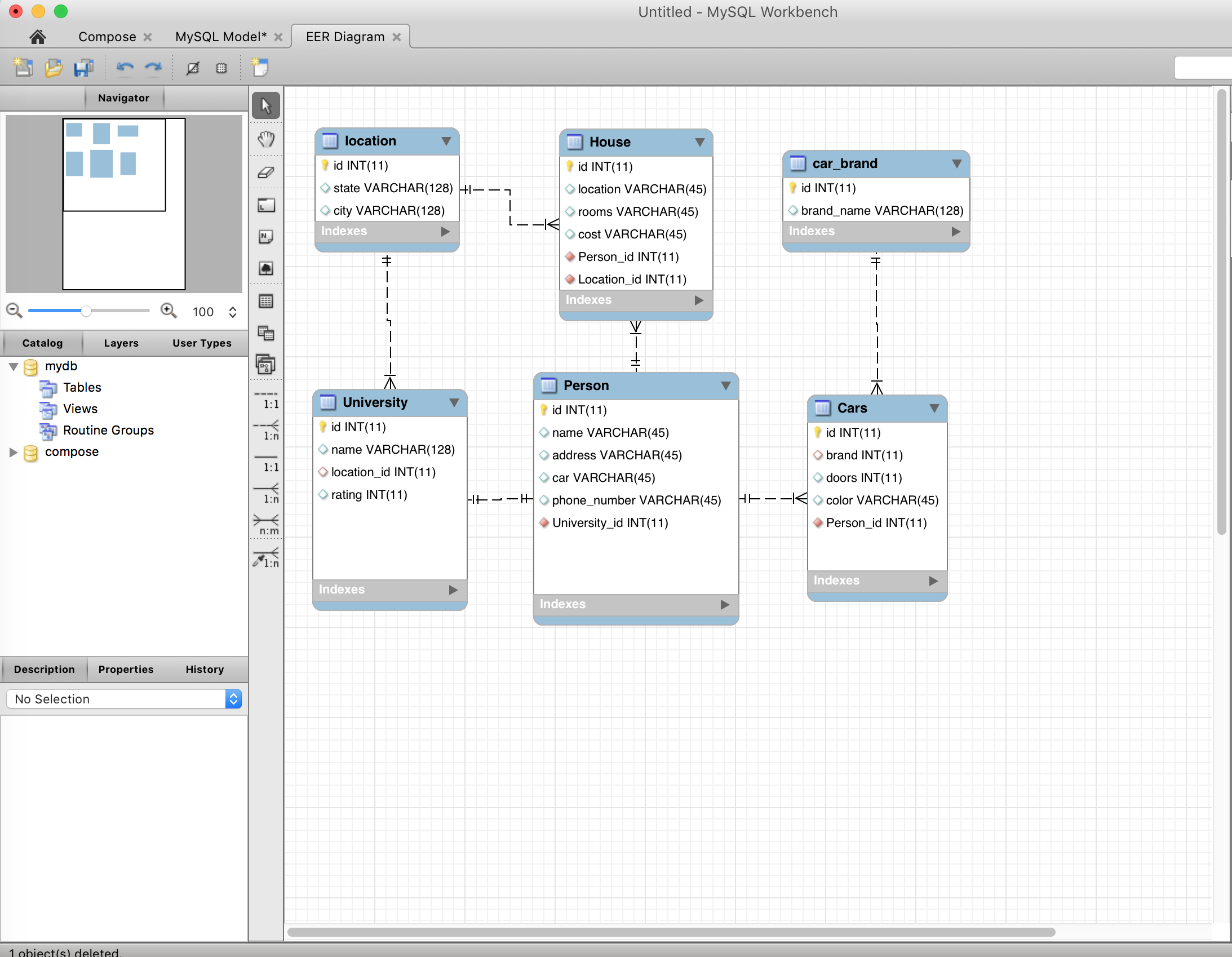Select the zoom-in magnifier tool
The width and height of the screenshot is (1232, 957).
click(171, 311)
